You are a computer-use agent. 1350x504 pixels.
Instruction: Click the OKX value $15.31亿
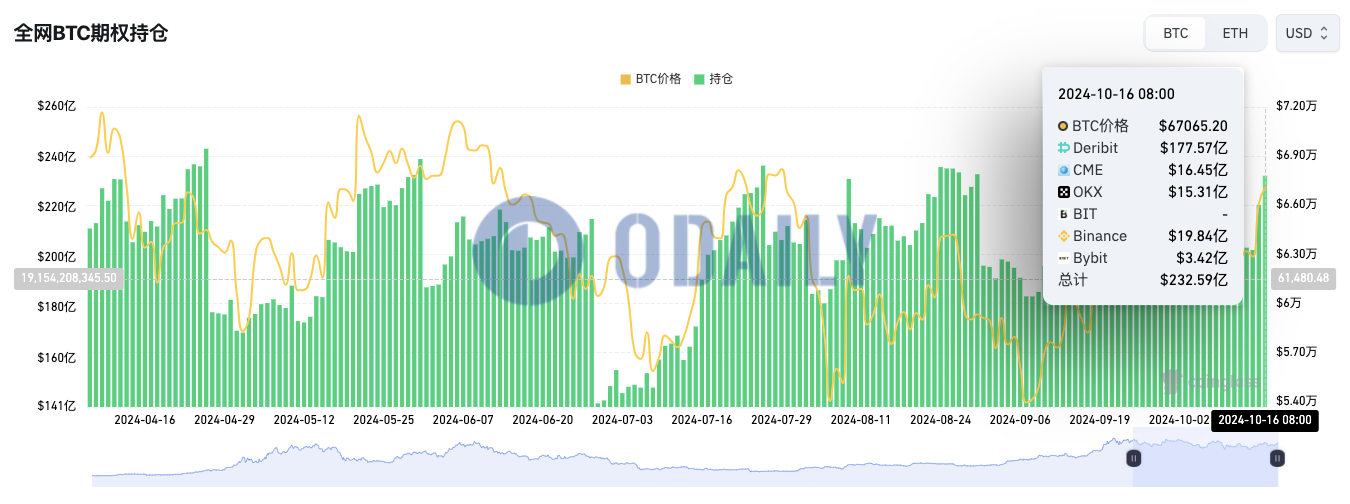click(x=1198, y=192)
